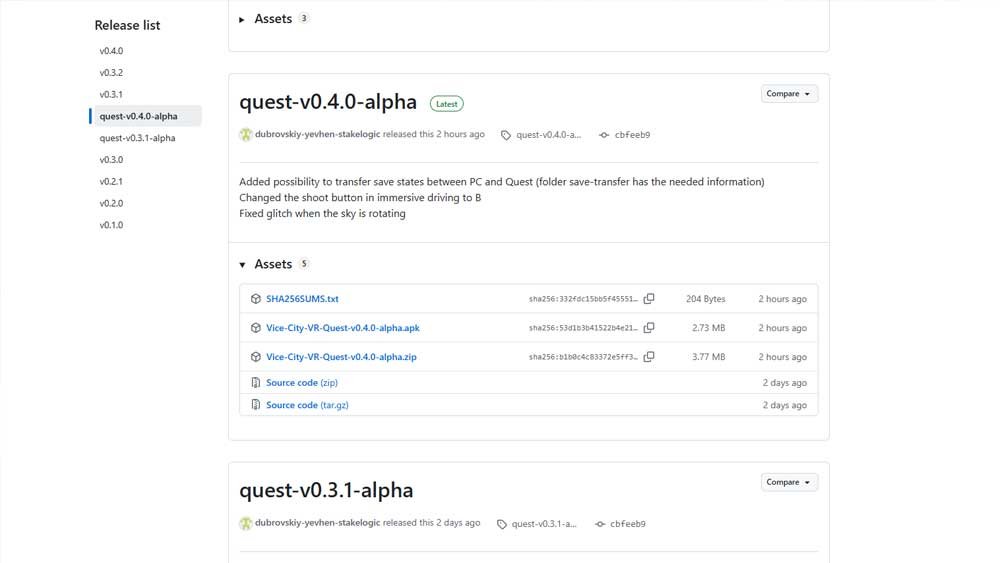Select v0.3.2 in Release list
Image resolution: width=1000 pixels, height=563 pixels.
click(111, 73)
